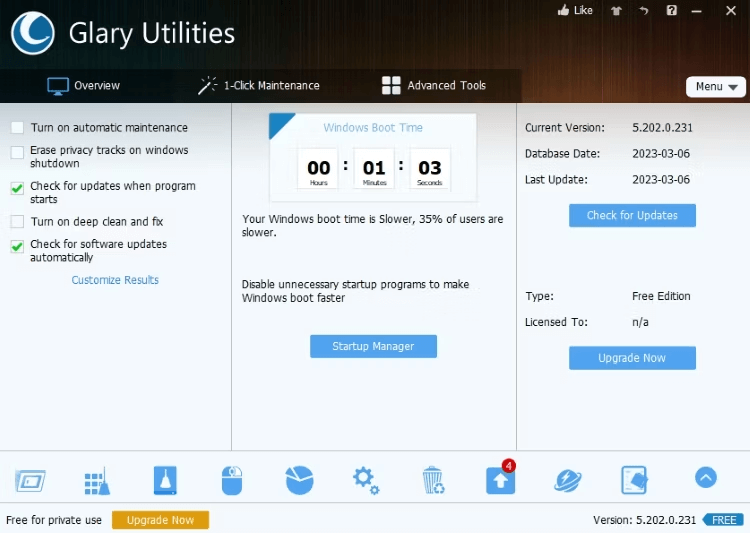
Task: Click the Context Menu Manager mouse icon
Action: (232, 480)
